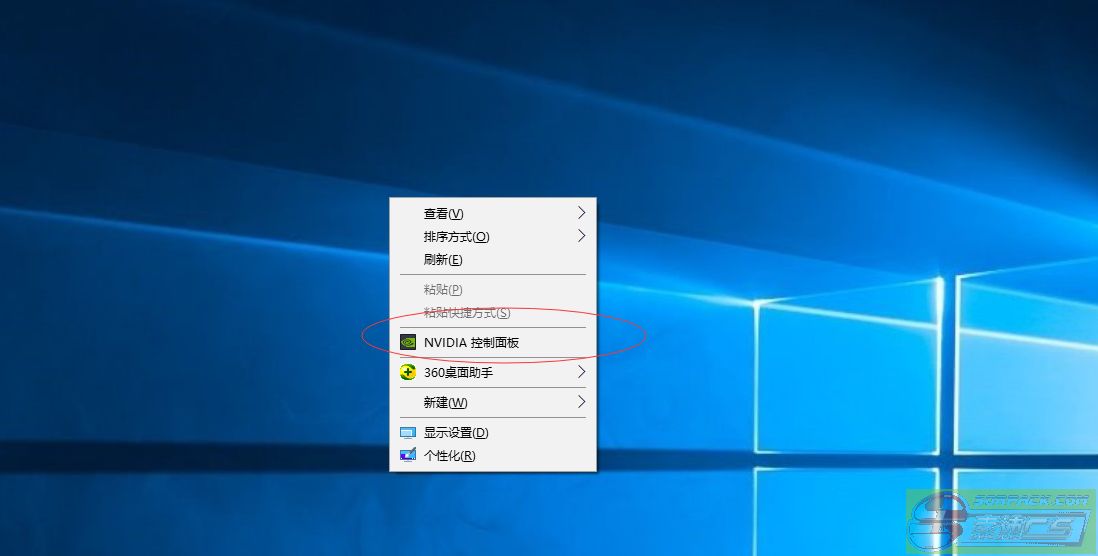Viewport: 1098px width, 556px height.
Task: Click the personalization icon beside 个性化
Action: (408, 456)
